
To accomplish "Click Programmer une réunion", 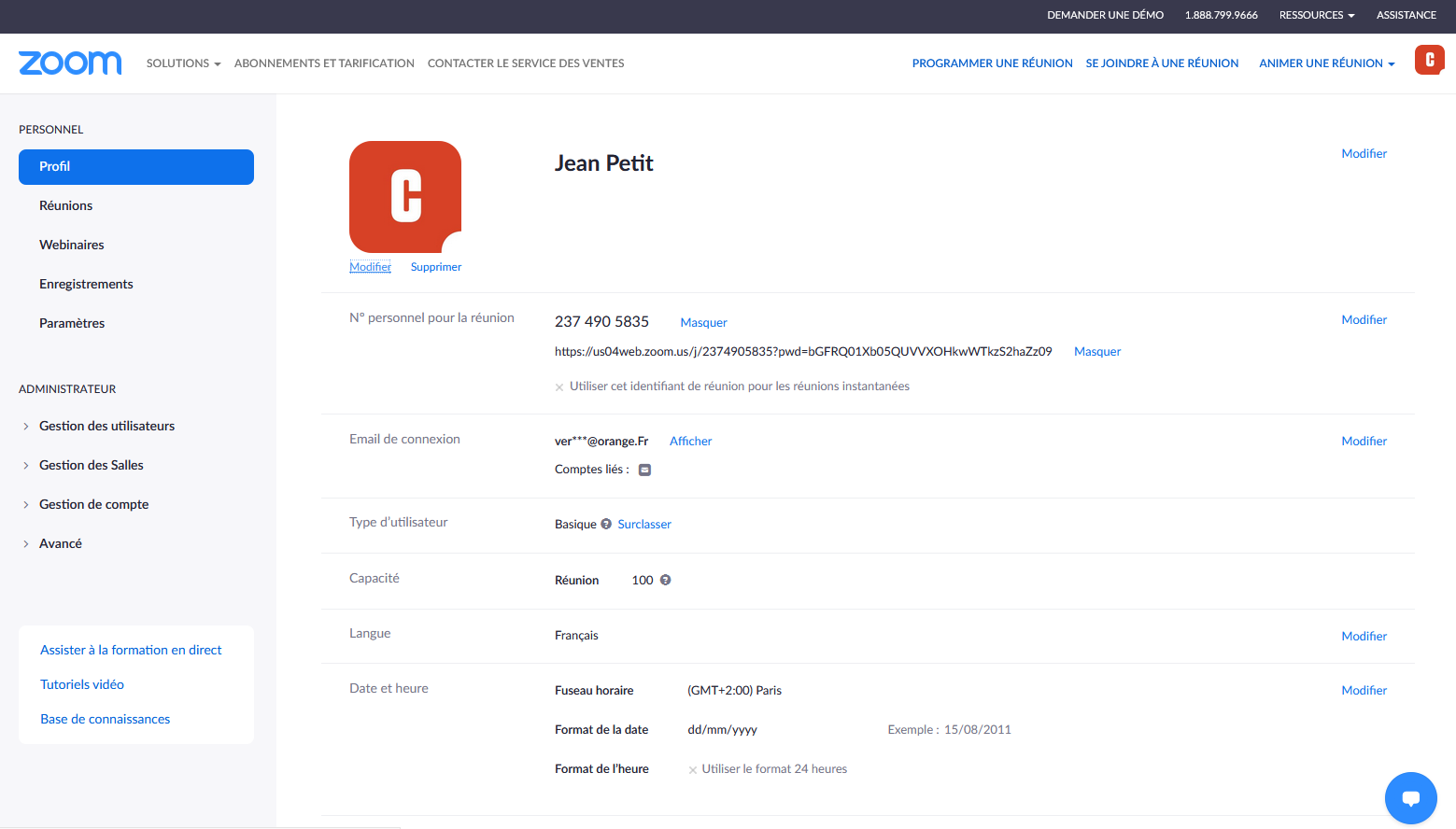I will point(993,63).
